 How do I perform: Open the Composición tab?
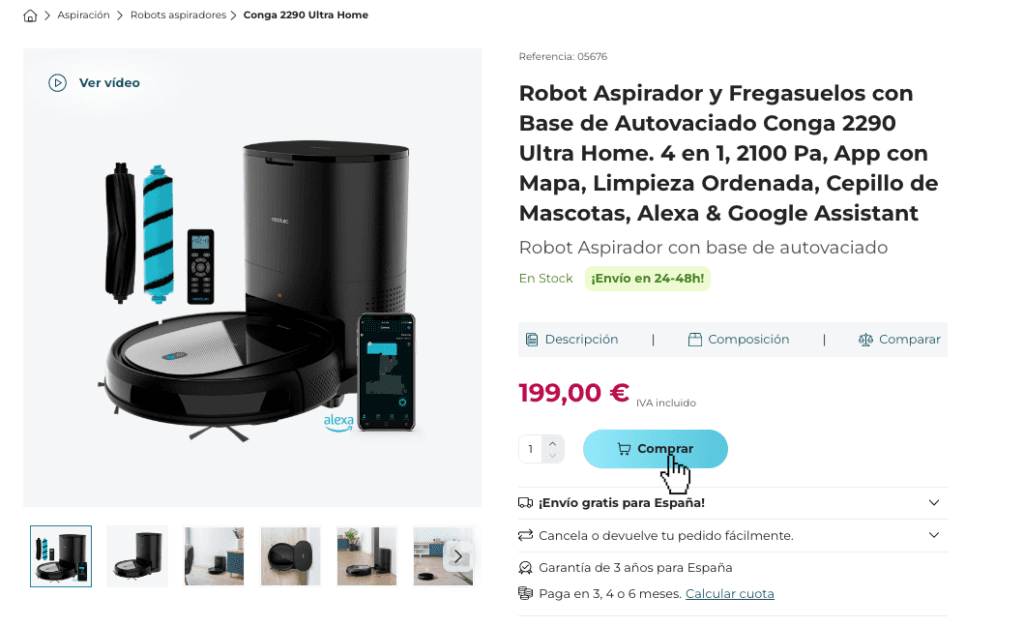tap(739, 340)
